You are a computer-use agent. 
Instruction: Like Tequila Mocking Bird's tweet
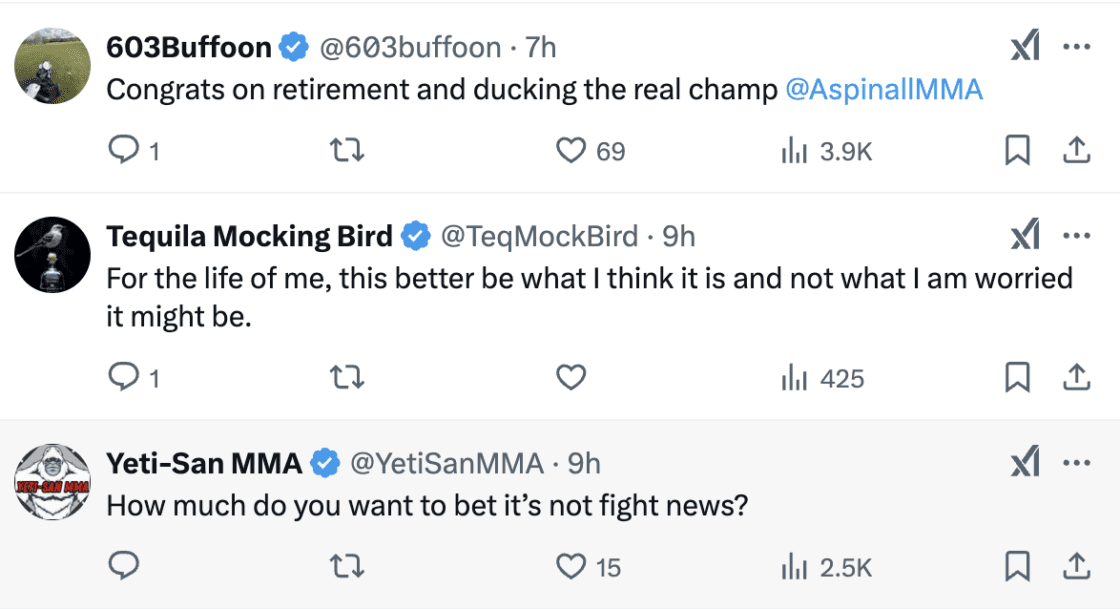coord(570,378)
